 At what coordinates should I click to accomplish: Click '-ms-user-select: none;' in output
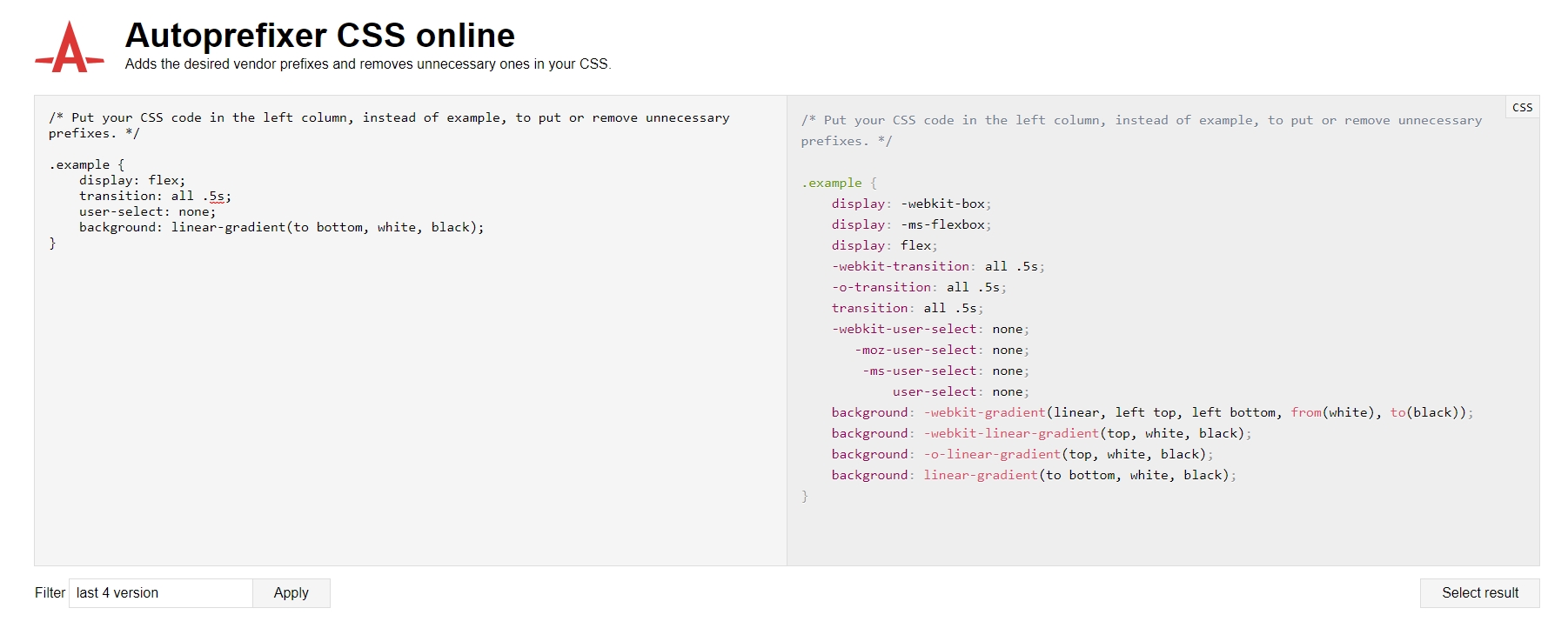(x=946, y=371)
